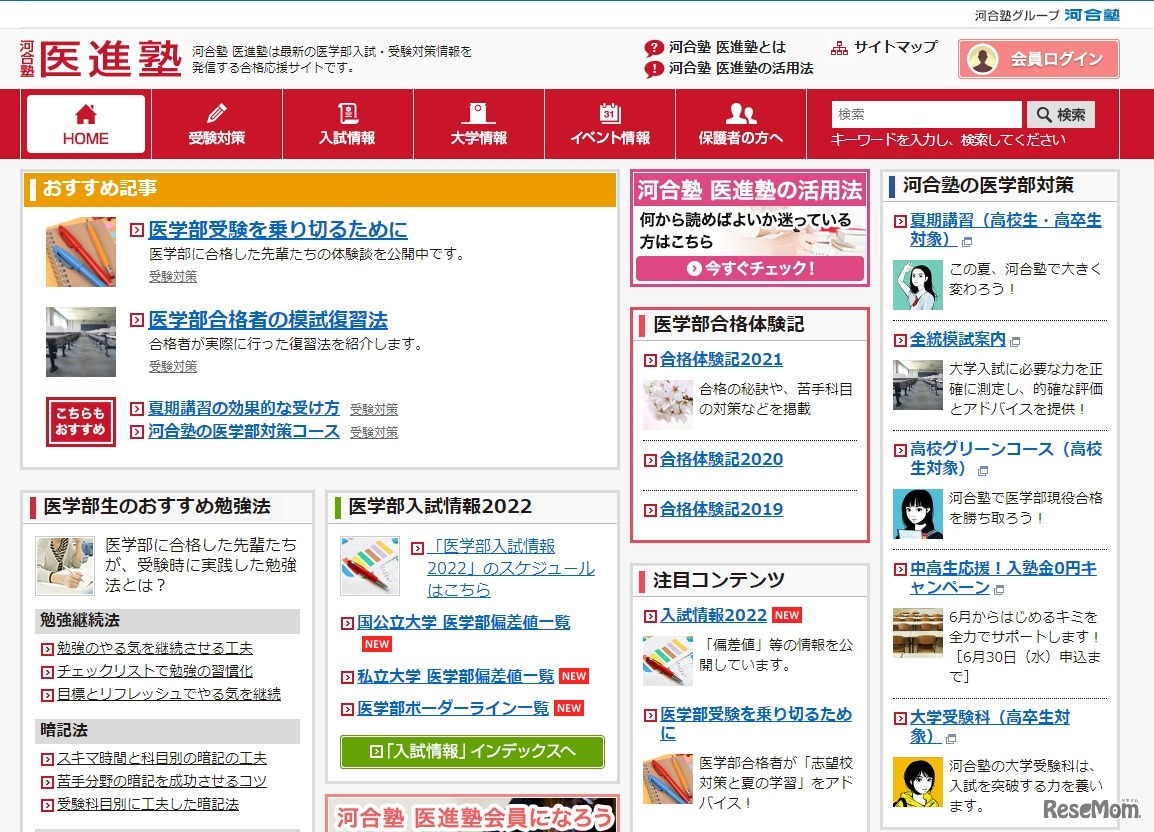1154x832 pixels.
Task: Click the red exclamation icon beside 医進塾の活用法
Action: coord(654,69)
